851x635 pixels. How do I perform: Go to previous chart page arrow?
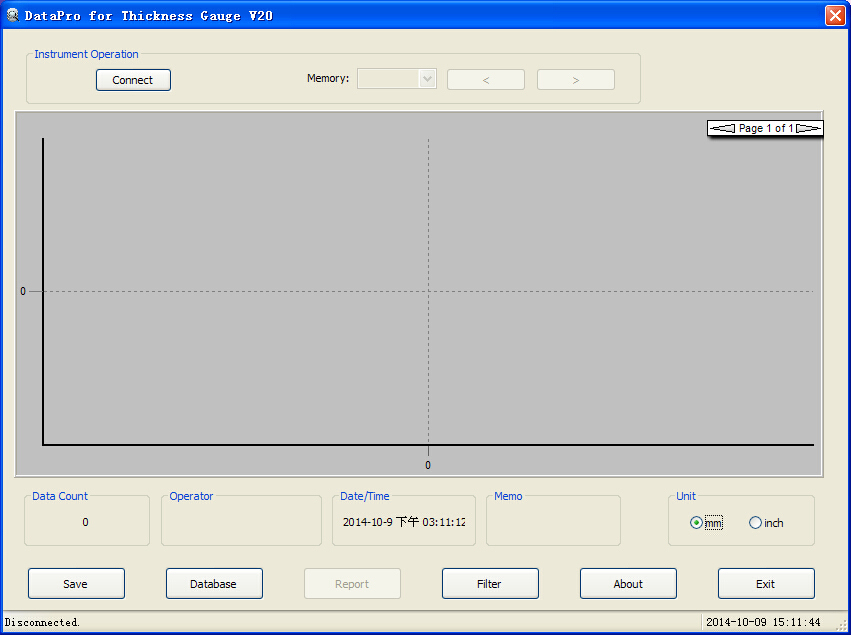click(x=723, y=128)
